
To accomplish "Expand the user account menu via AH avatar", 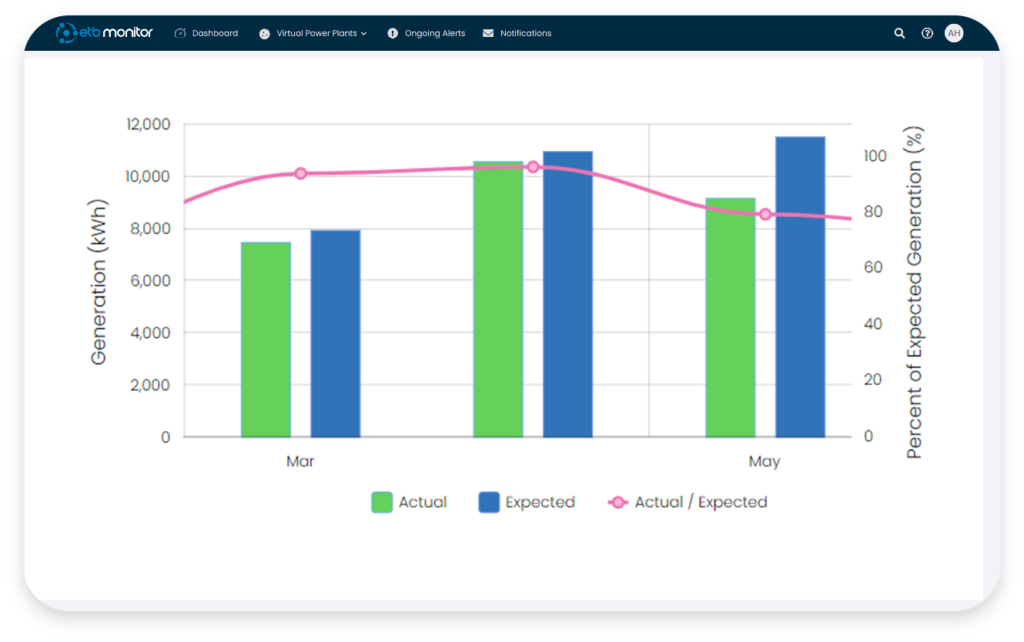I will tap(954, 33).
